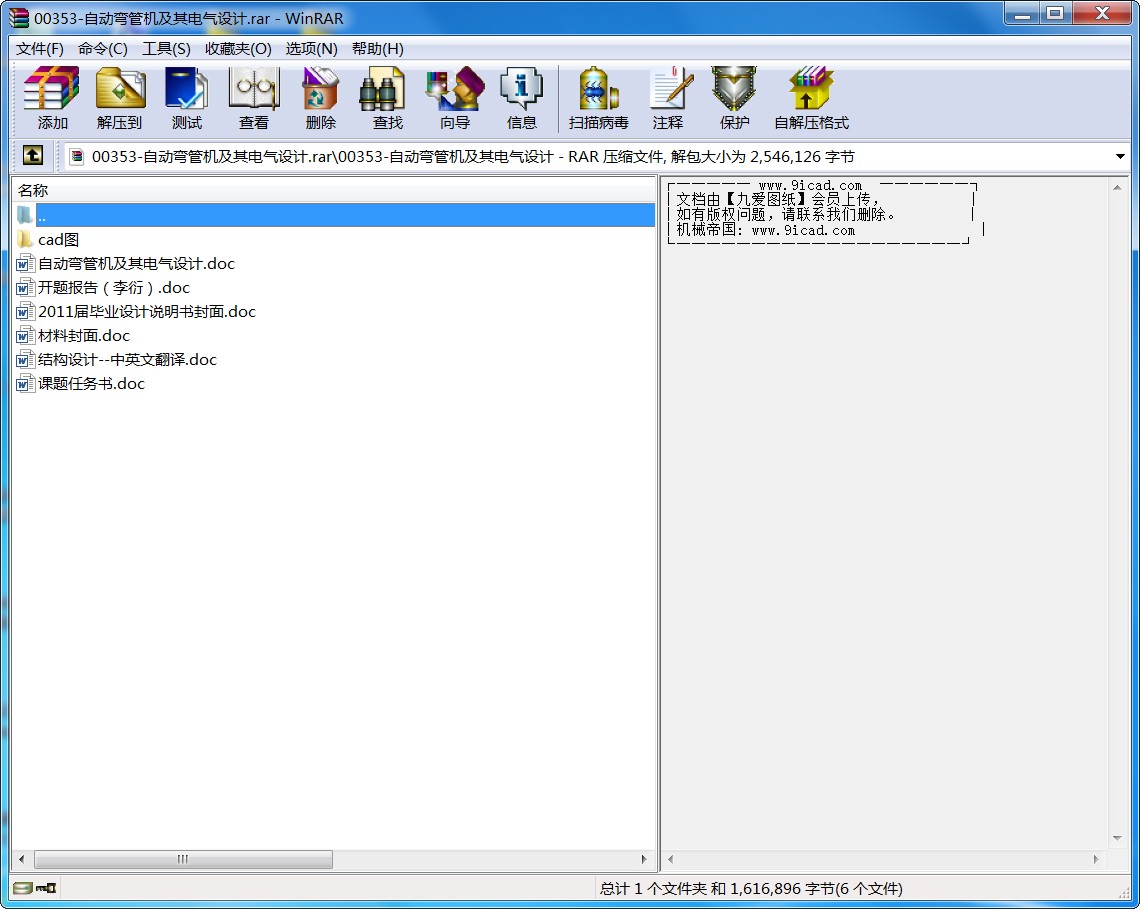Click comment pane scroll up arrow
The height and width of the screenshot is (909, 1140).
1117,188
